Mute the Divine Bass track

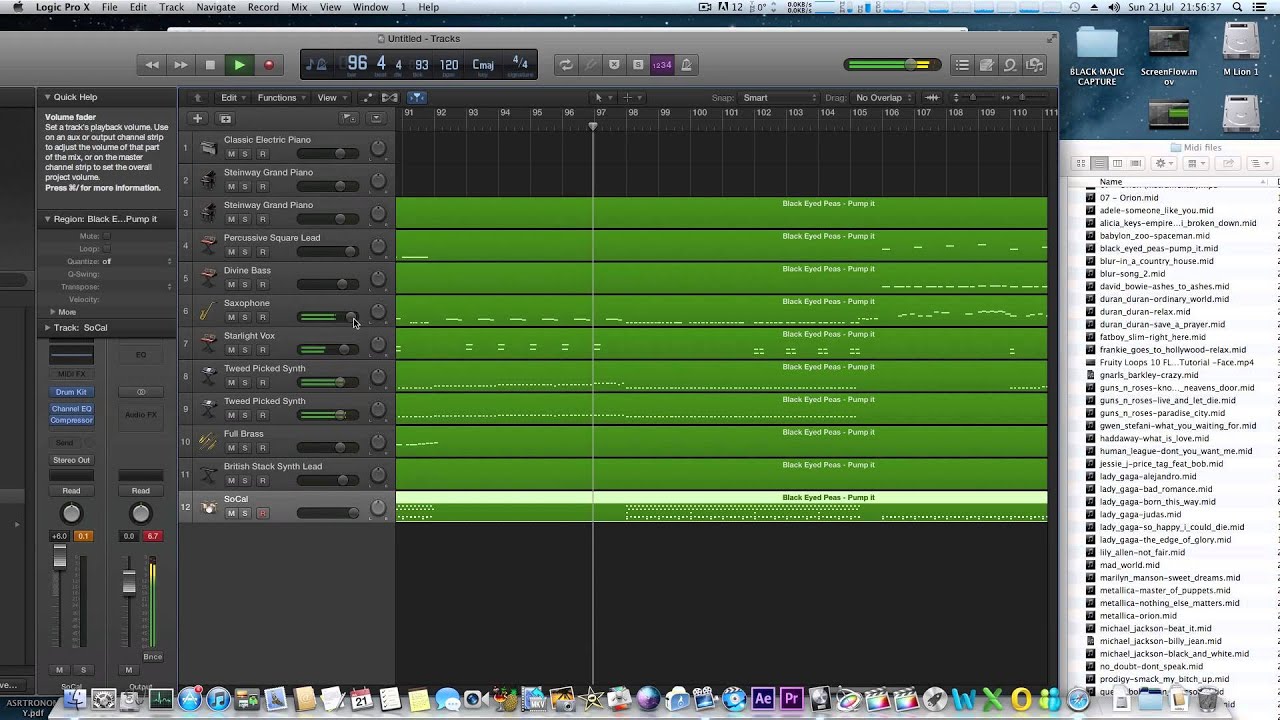(x=231, y=285)
